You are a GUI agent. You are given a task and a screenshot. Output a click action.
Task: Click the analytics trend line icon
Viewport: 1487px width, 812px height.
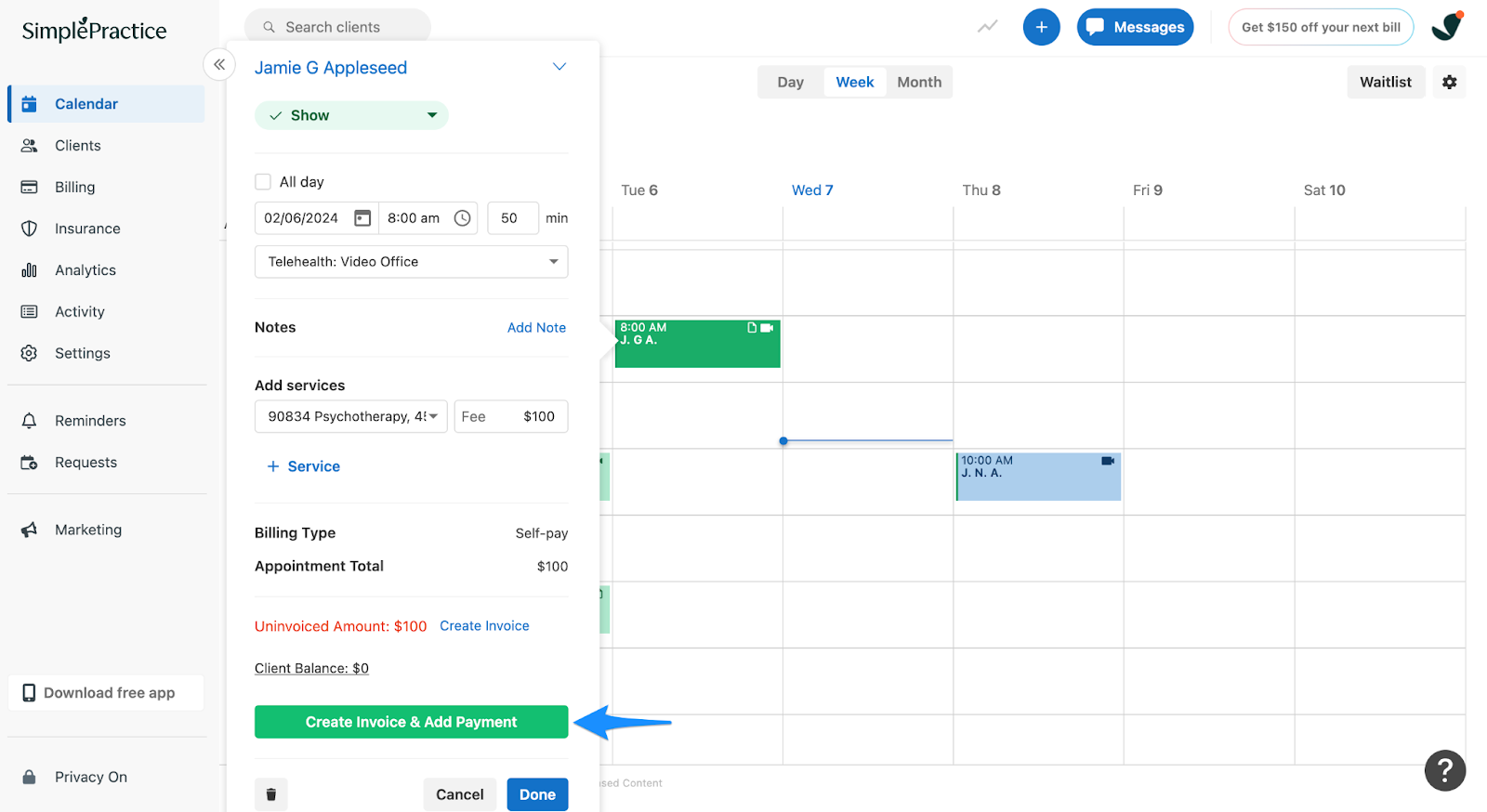tap(987, 27)
